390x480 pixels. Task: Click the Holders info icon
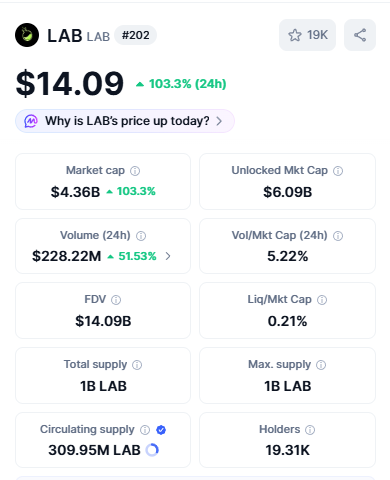(x=310, y=430)
